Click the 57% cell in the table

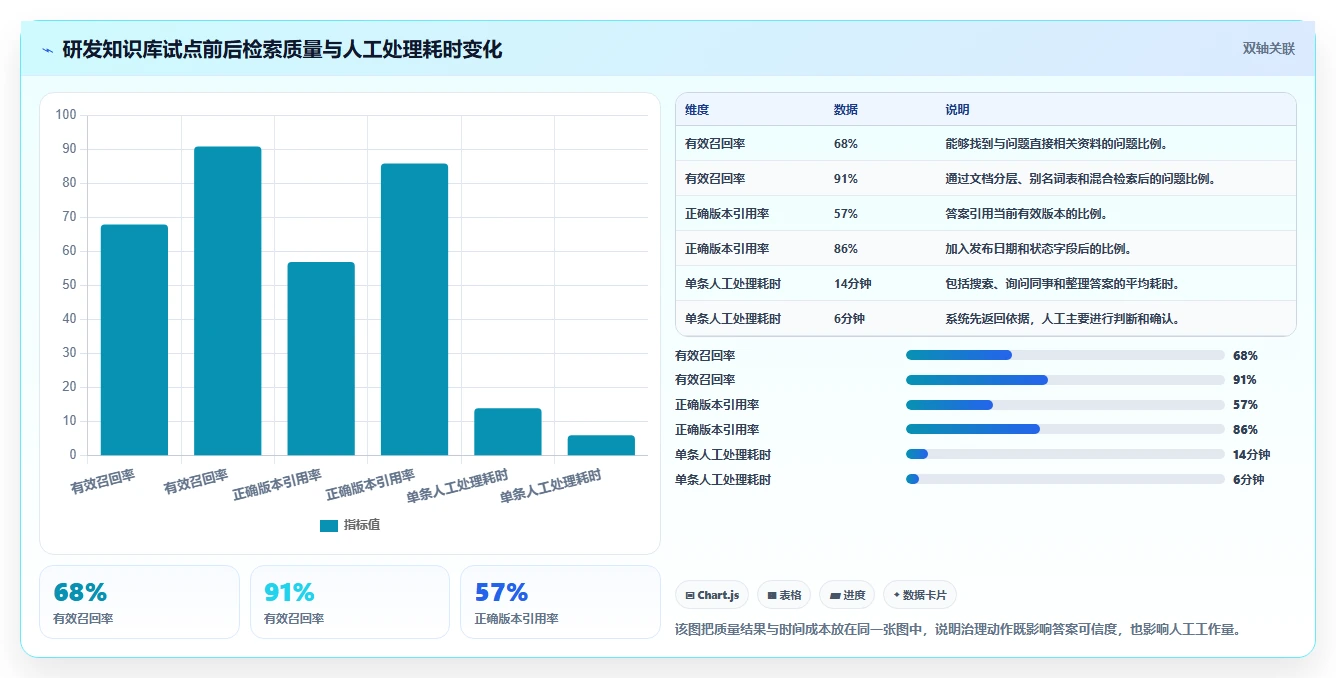(846, 214)
